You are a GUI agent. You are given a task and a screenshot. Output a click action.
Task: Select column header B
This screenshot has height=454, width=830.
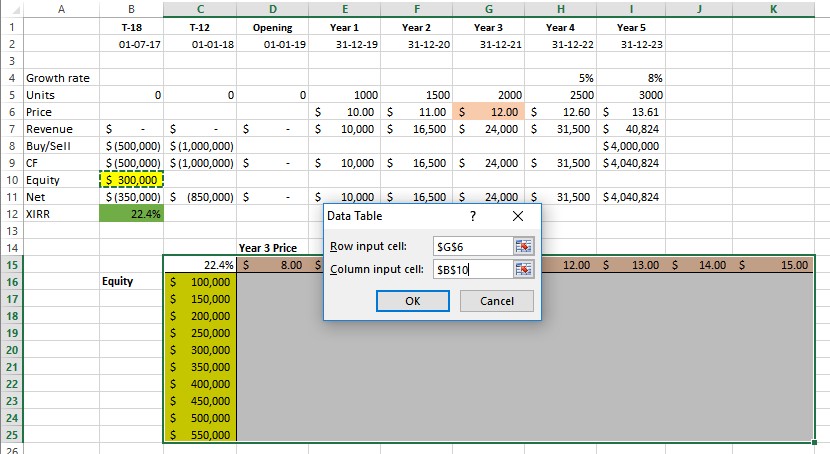coord(131,9)
